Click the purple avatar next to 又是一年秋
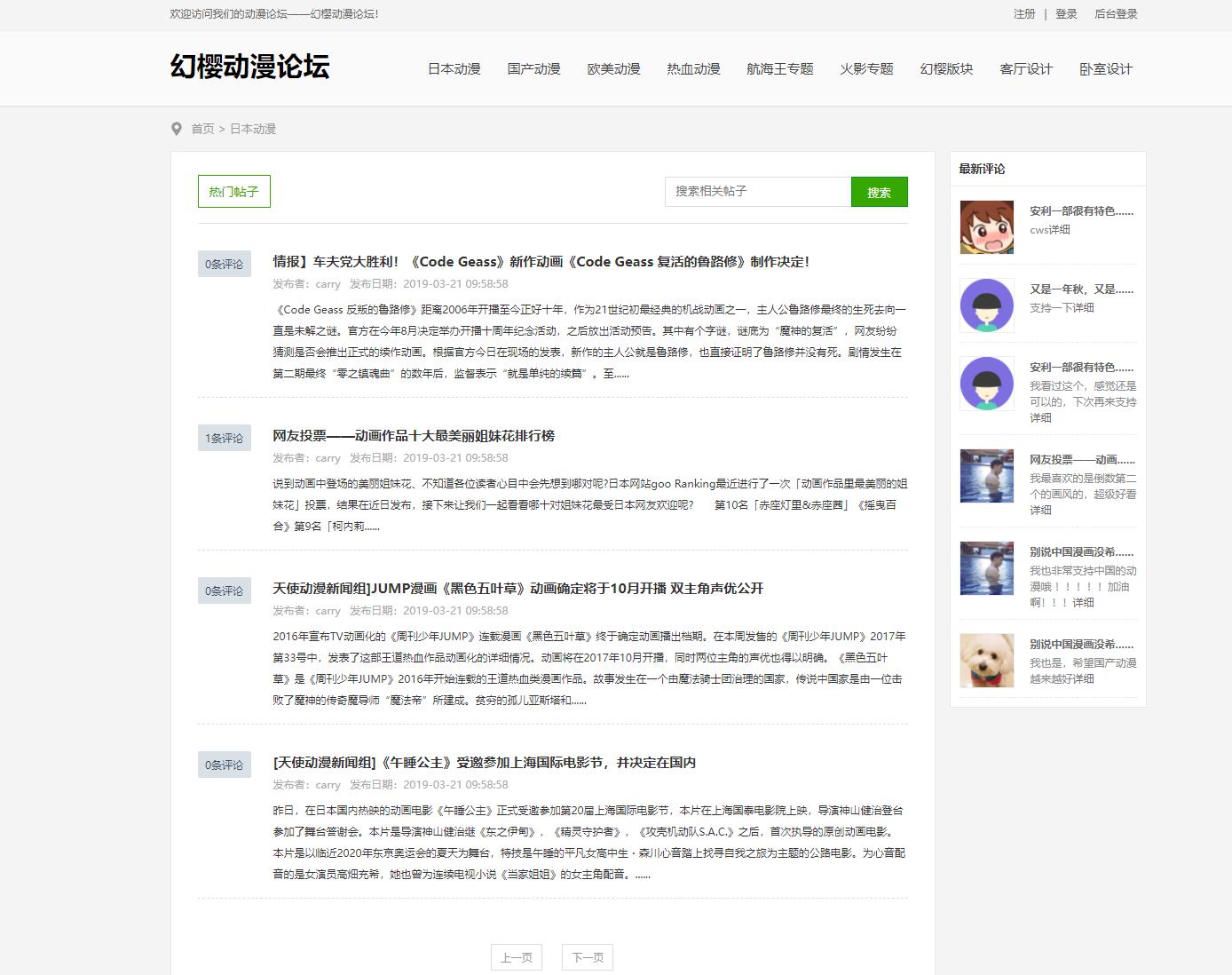 987,305
